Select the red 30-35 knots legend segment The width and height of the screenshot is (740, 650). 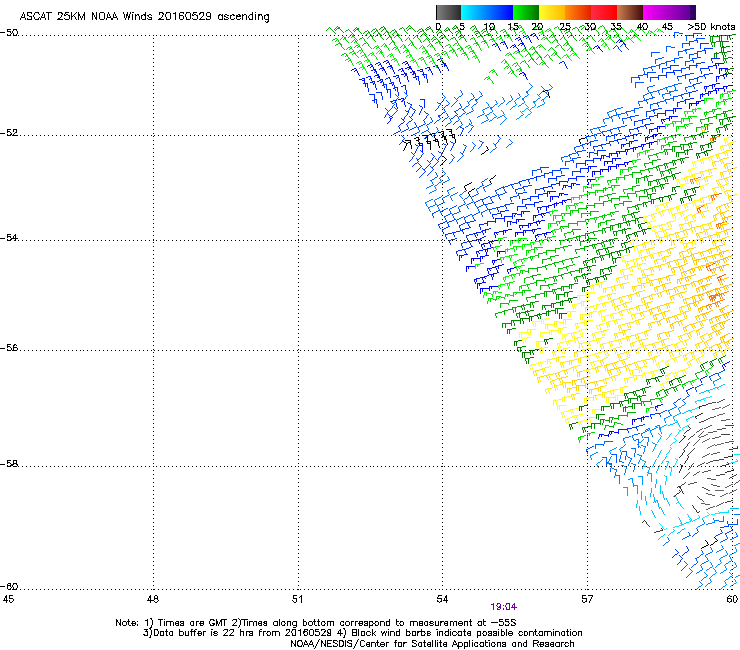coord(604,12)
